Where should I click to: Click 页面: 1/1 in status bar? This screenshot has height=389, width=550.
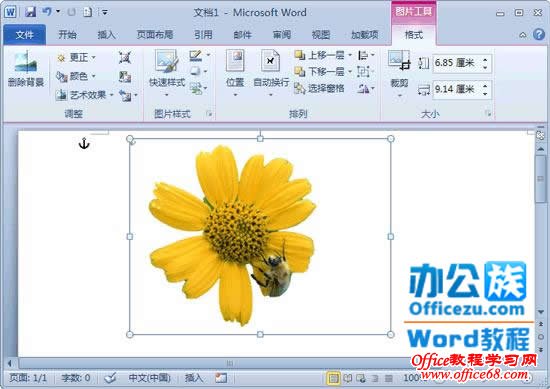pos(28,378)
